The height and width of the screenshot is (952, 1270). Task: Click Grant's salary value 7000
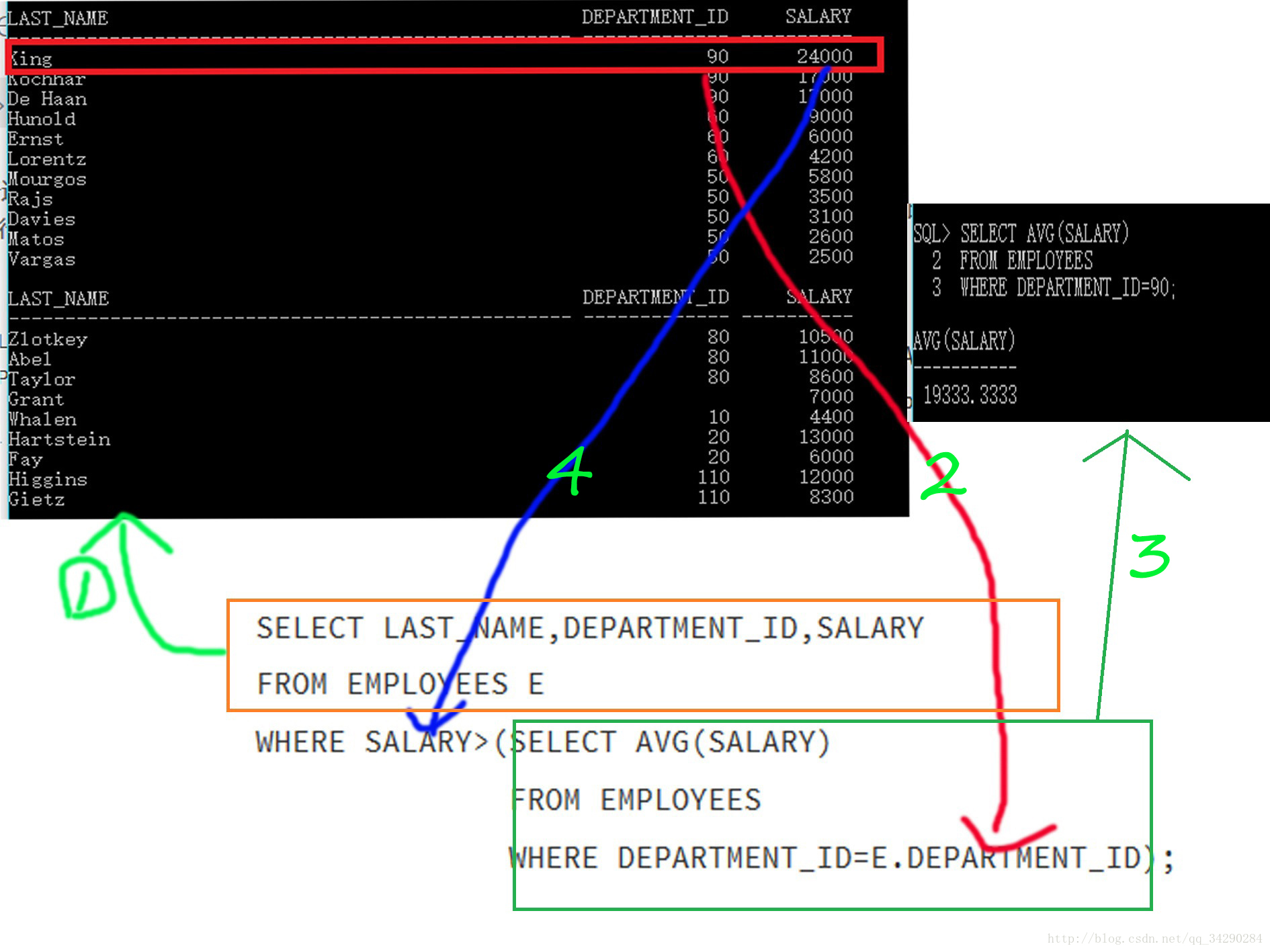point(831,397)
